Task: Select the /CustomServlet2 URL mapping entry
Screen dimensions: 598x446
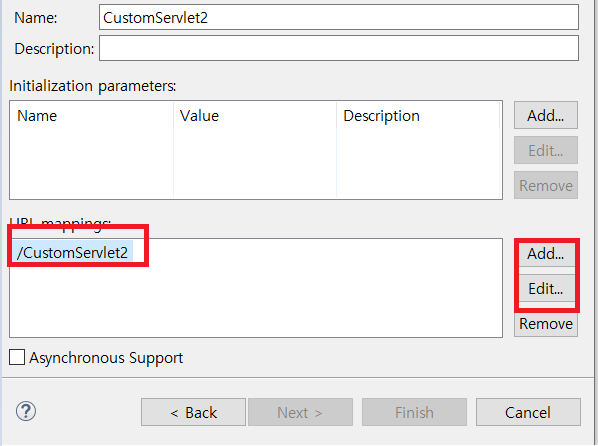Action: point(72,253)
